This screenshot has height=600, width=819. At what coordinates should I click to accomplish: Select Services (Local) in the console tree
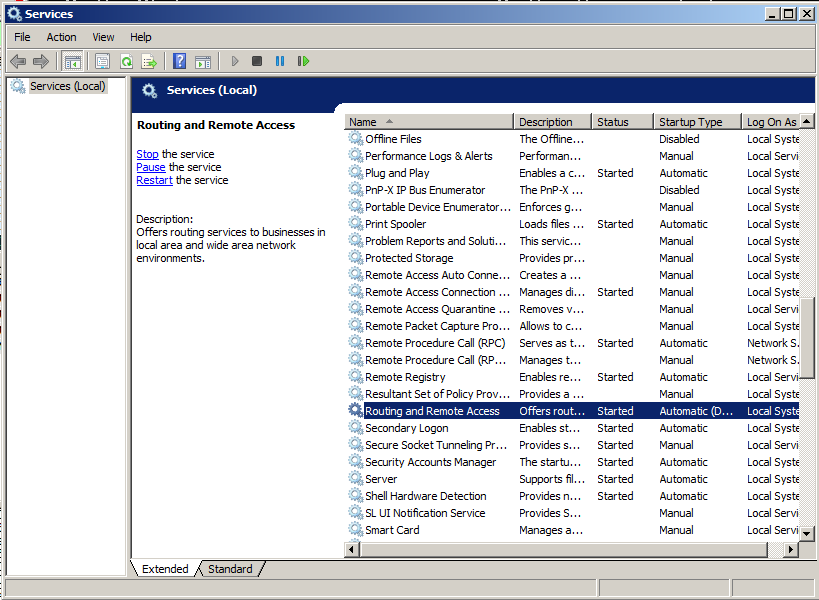pyautogui.click(x=66, y=86)
